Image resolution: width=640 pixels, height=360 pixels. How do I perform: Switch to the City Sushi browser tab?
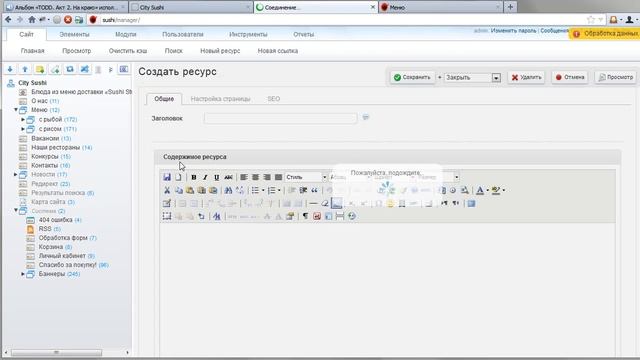tap(191, 7)
